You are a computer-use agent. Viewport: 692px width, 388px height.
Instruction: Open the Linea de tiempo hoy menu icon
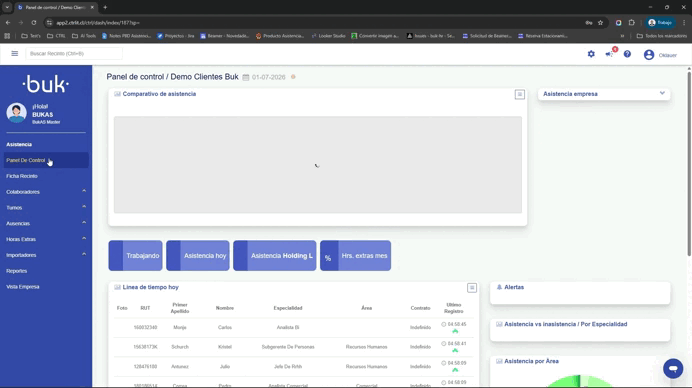click(x=472, y=288)
